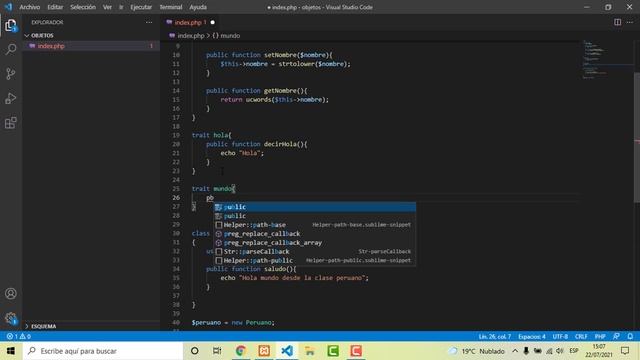The width and height of the screenshot is (640, 360).
Task: Choose first highlighted public suggestion
Action: [x=315, y=207]
